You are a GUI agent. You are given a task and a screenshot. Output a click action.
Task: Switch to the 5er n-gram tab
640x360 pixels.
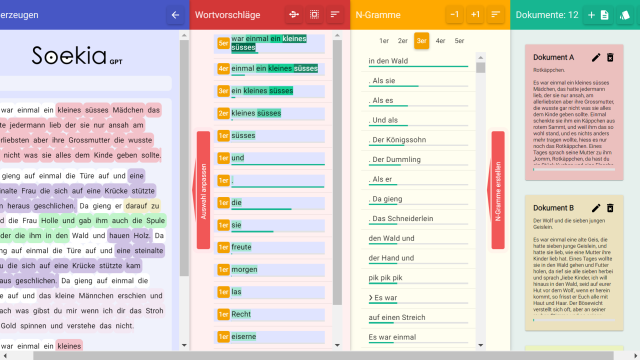point(459,41)
